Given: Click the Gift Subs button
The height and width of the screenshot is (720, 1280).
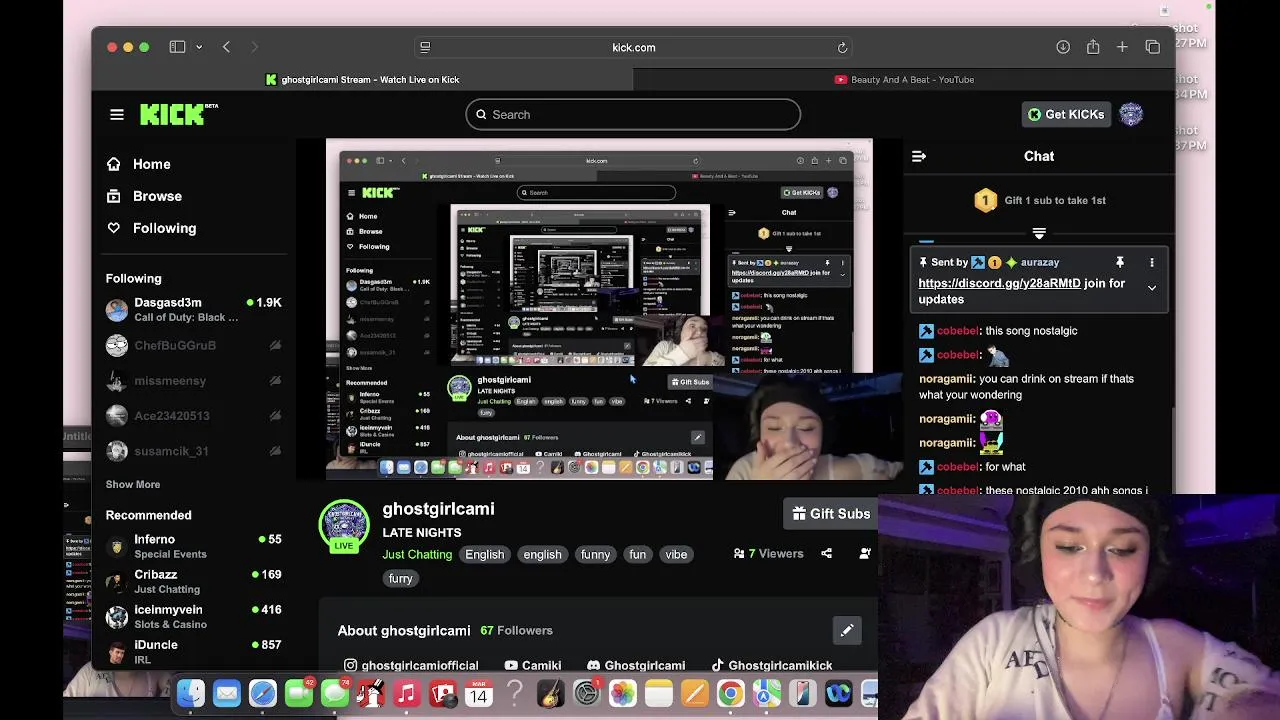Looking at the screenshot, I should pyautogui.click(x=831, y=514).
